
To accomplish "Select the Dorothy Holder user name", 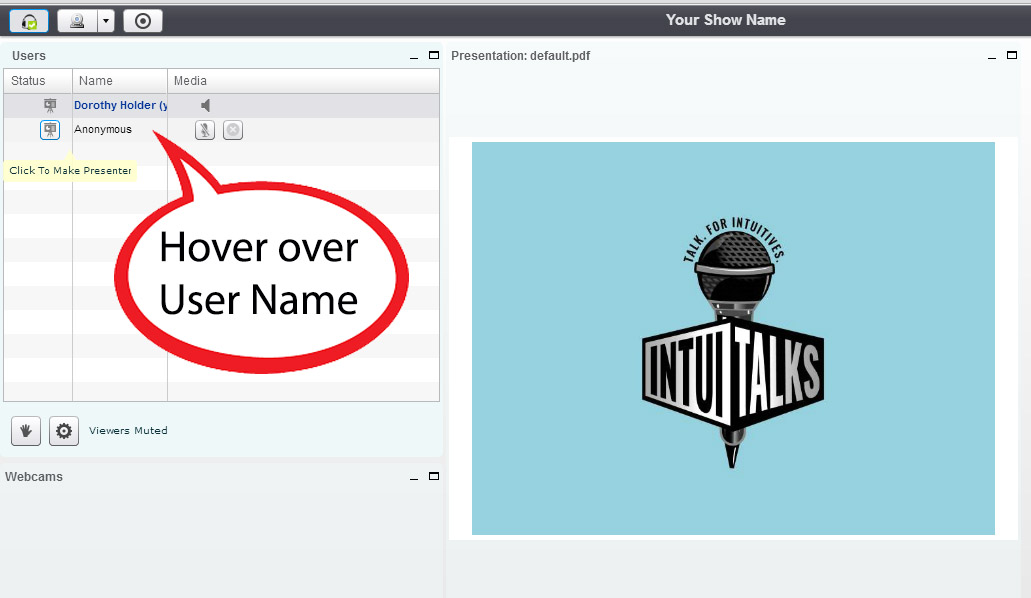I will tap(120, 105).
